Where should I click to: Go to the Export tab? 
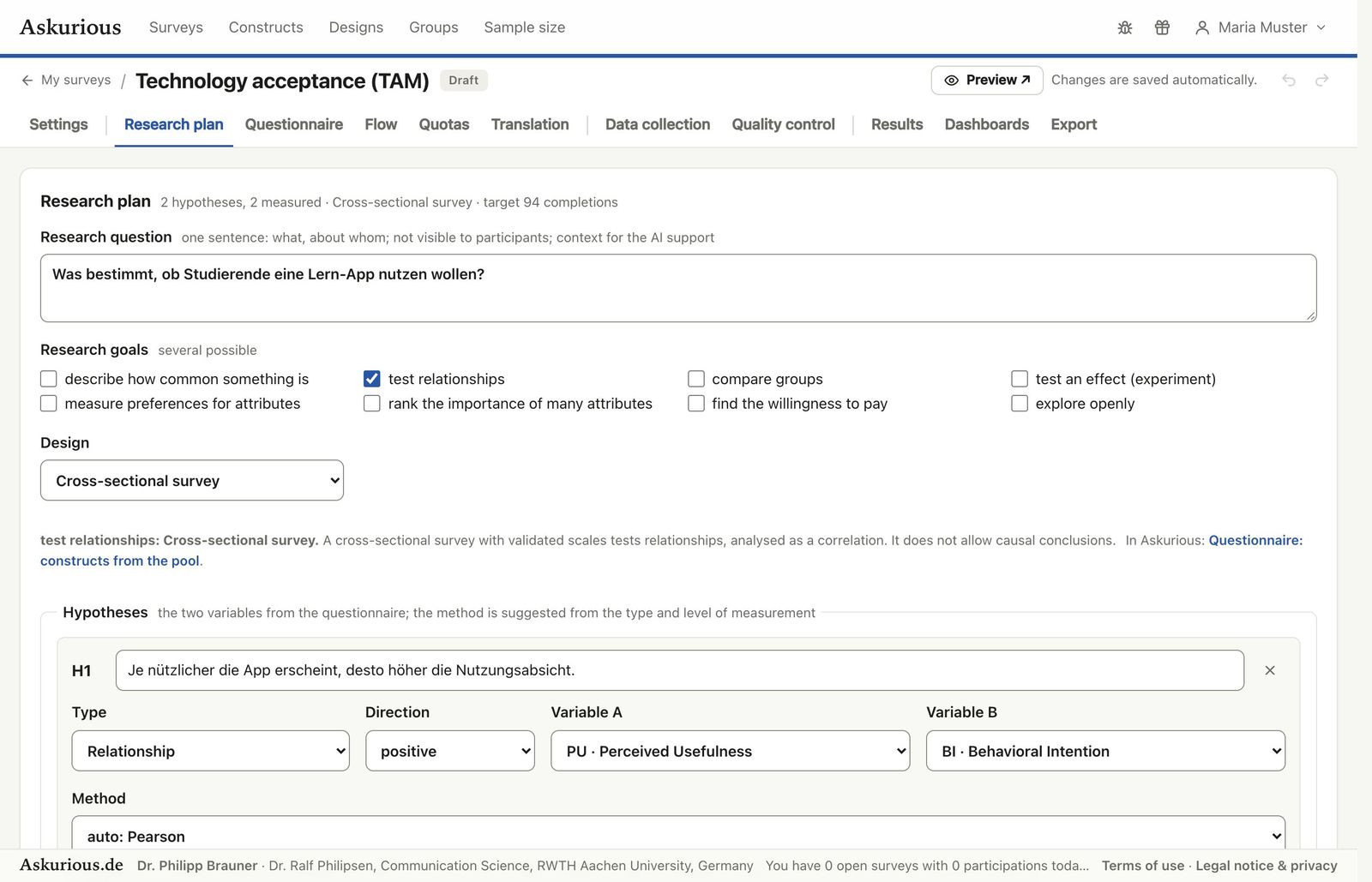click(x=1074, y=124)
